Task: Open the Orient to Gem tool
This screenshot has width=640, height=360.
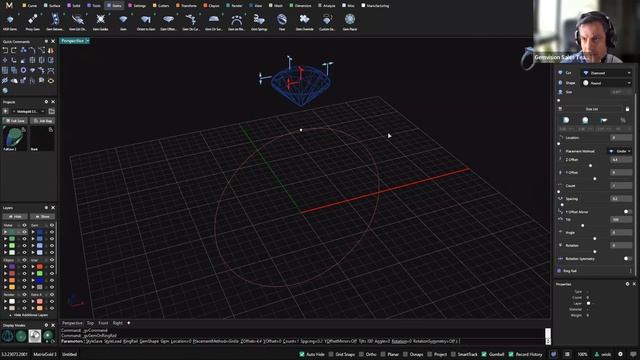Action: (x=146, y=21)
